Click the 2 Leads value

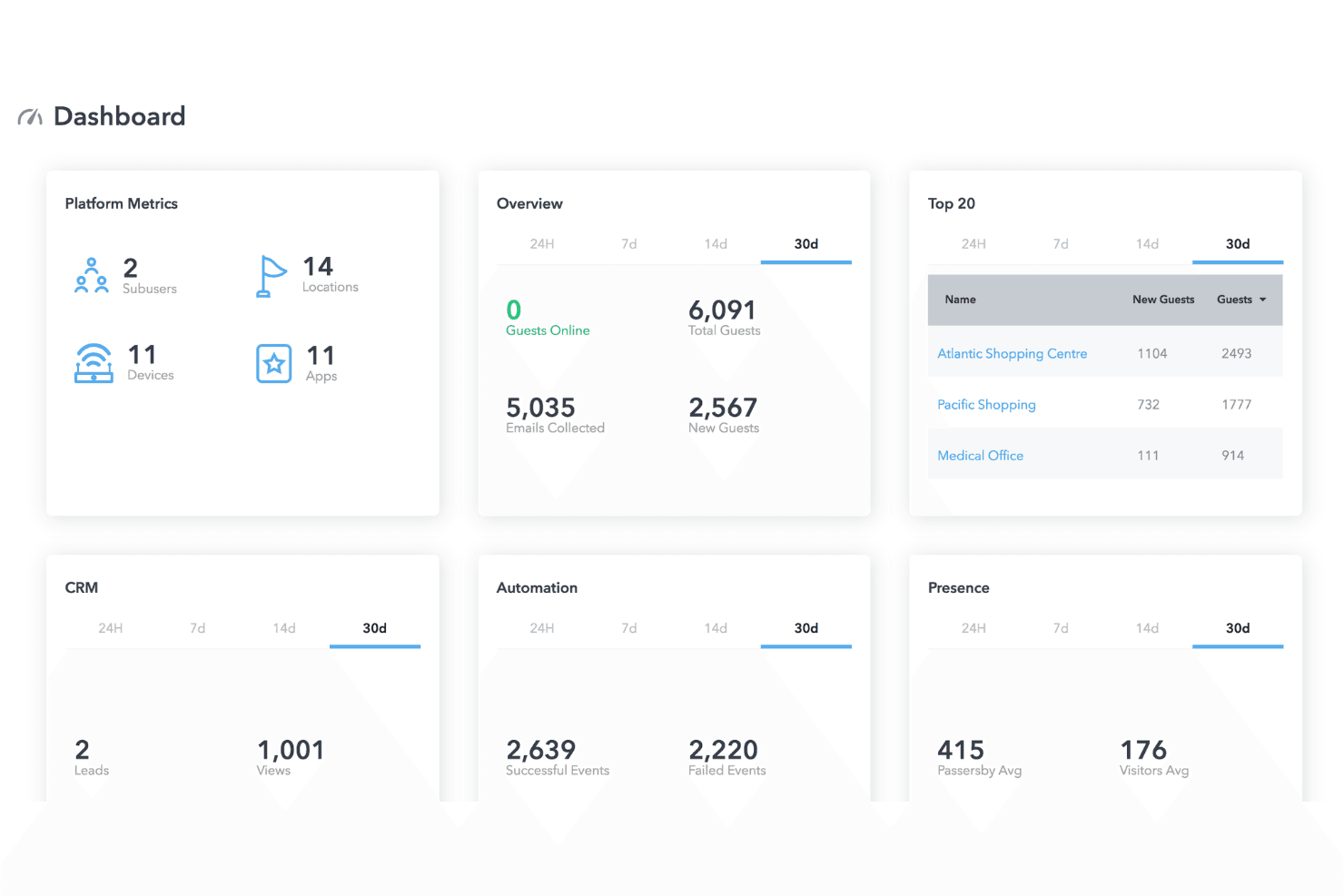coord(83,749)
